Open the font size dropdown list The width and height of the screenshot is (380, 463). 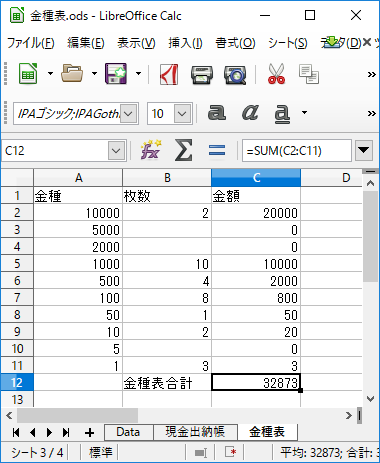(x=182, y=114)
